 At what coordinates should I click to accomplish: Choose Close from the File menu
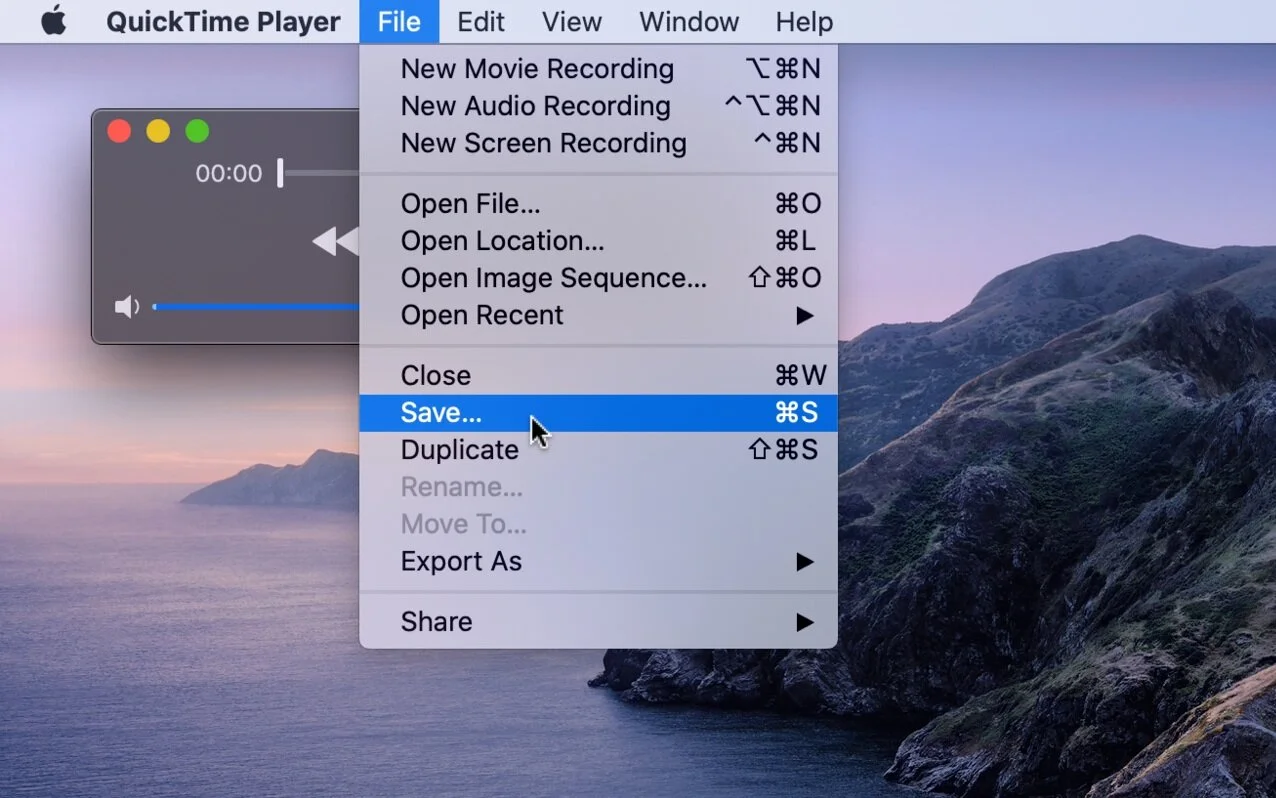point(598,376)
